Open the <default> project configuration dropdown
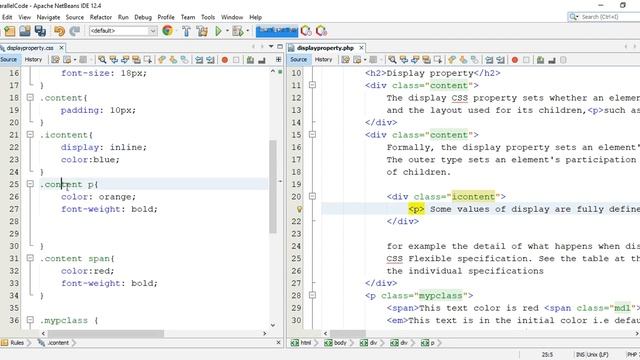Image resolution: width=640 pixels, height=360 pixels. click(123, 31)
